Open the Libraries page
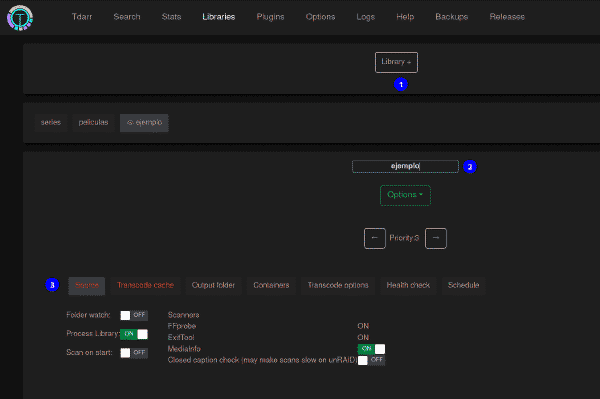Image resolution: width=600 pixels, height=399 pixels. (218, 17)
